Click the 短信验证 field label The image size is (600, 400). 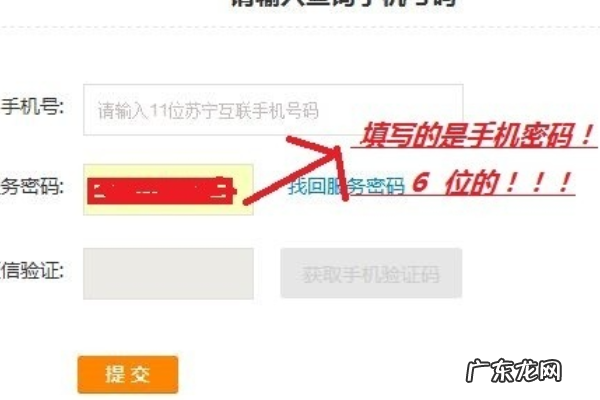[x=32, y=271]
